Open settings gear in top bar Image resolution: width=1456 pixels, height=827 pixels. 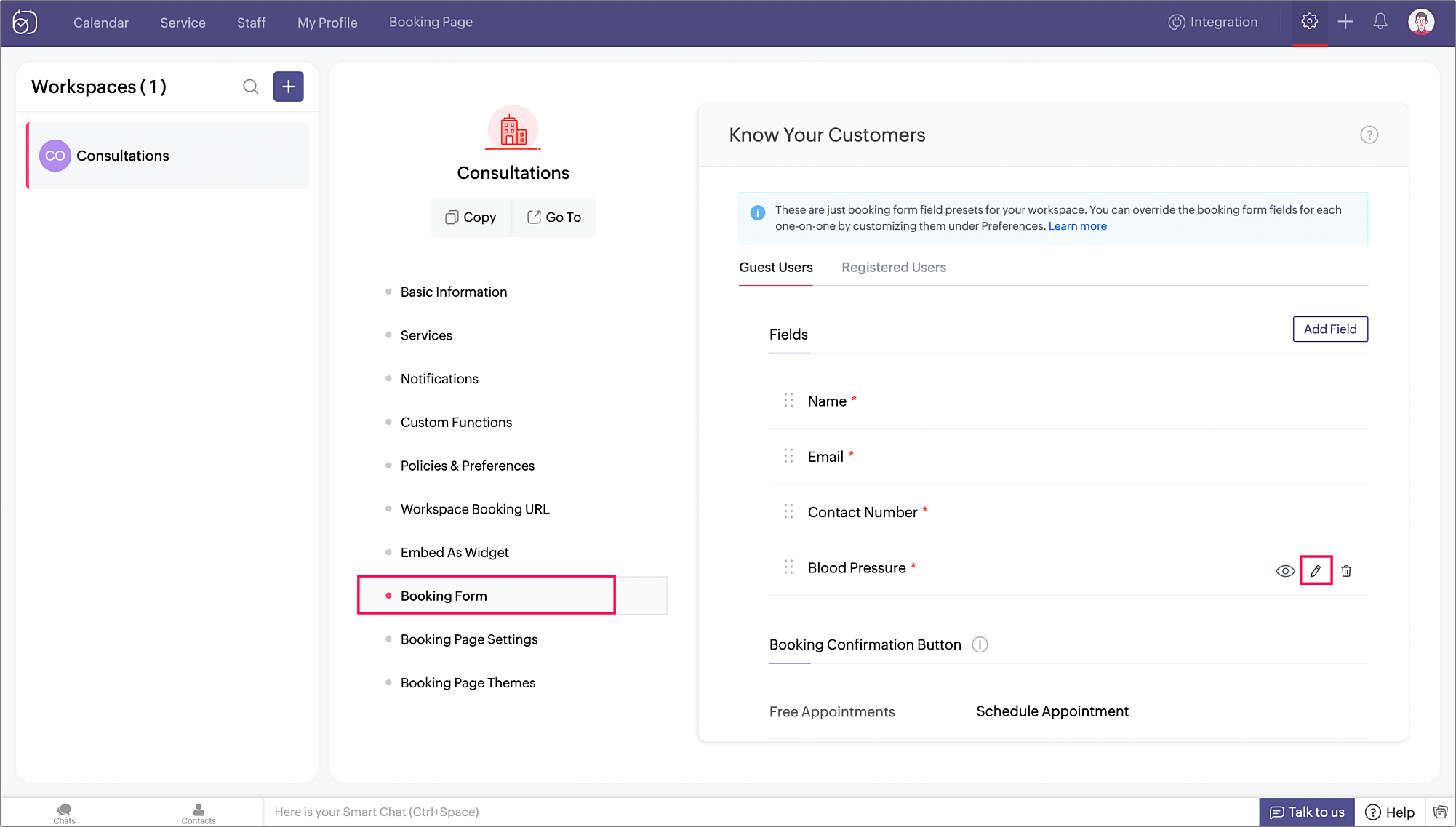(1309, 22)
